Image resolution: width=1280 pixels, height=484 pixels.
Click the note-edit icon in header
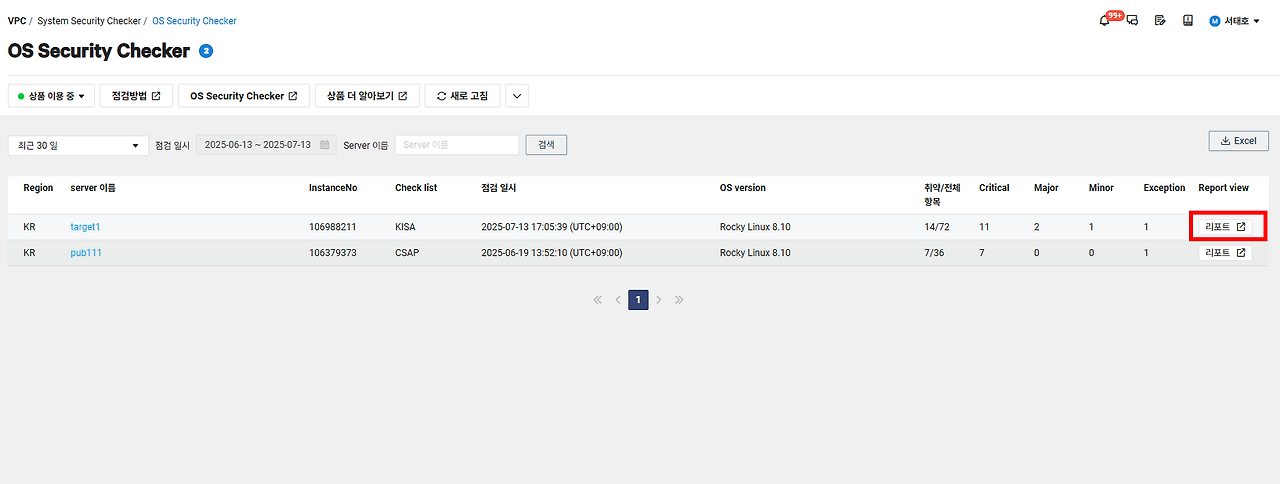click(1160, 20)
